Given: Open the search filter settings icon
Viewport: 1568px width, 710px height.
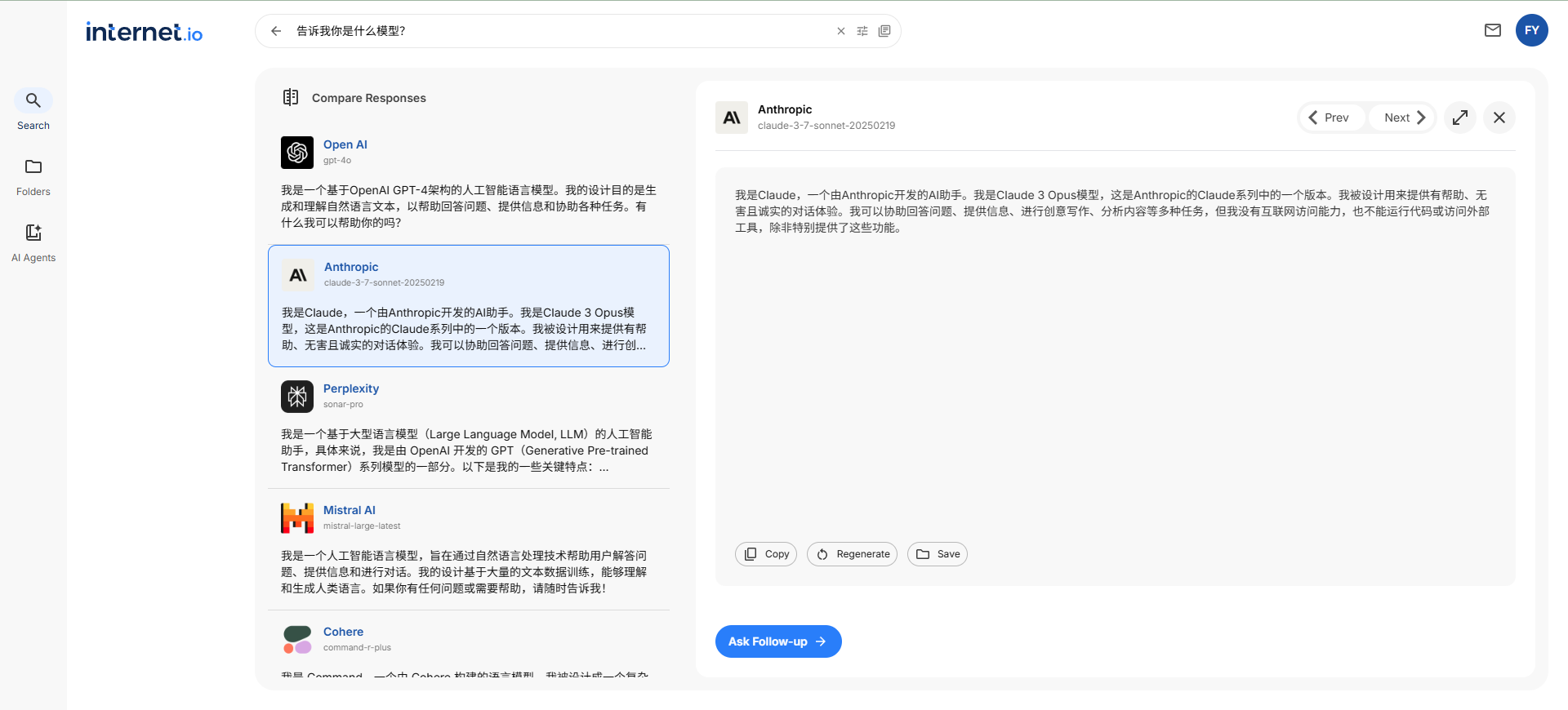Looking at the screenshot, I should pyautogui.click(x=862, y=31).
